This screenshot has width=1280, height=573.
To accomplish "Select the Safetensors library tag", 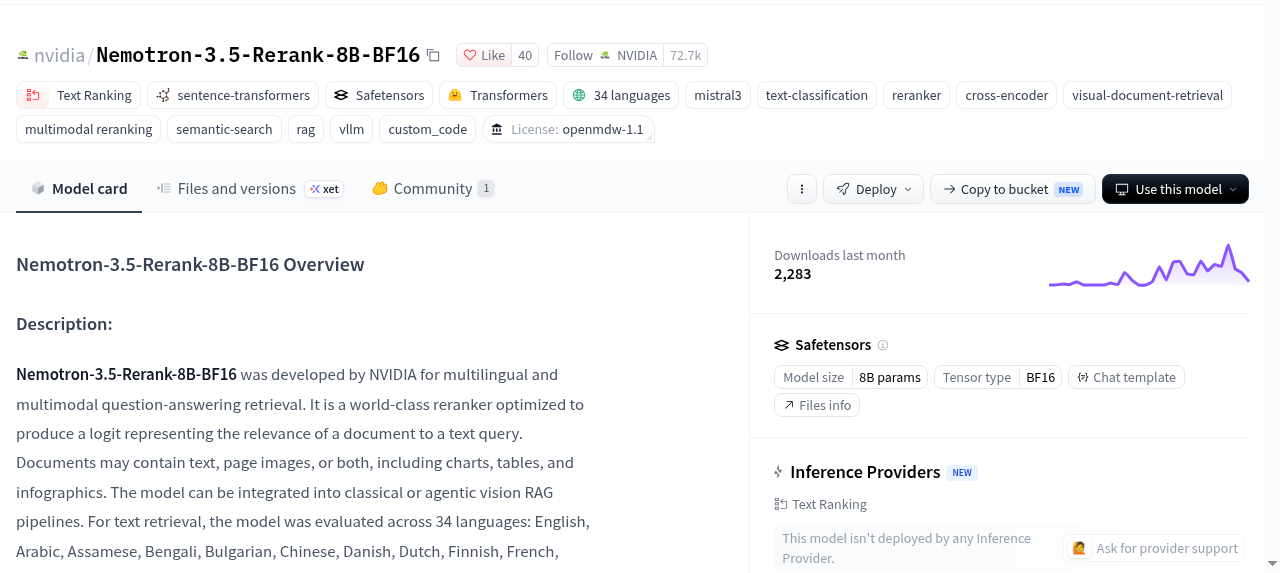I will [379, 95].
